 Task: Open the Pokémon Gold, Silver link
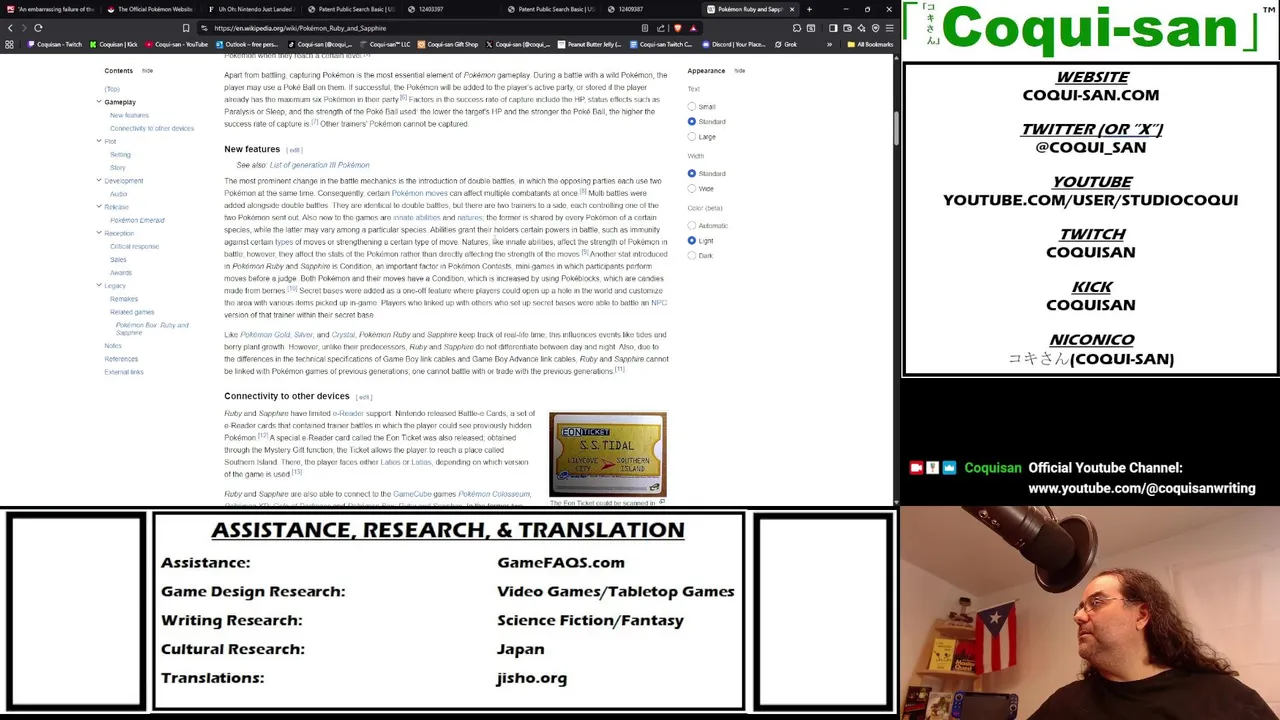point(276,335)
